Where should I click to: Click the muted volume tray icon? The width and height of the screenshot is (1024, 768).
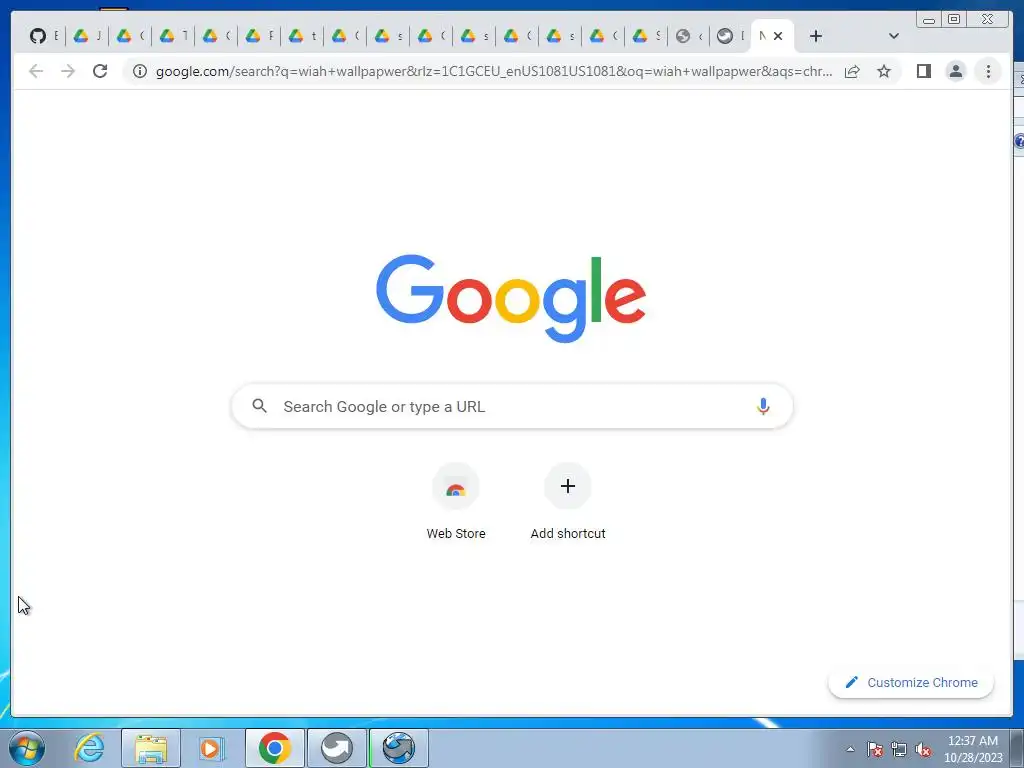(x=923, y=750)
